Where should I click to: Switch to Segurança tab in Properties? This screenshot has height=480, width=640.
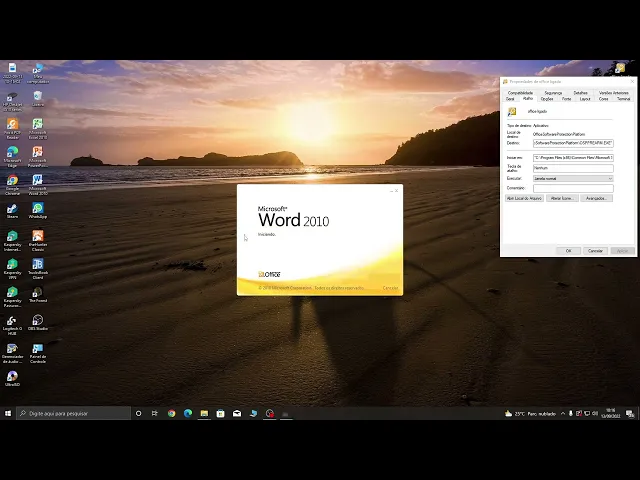point(553,93)
